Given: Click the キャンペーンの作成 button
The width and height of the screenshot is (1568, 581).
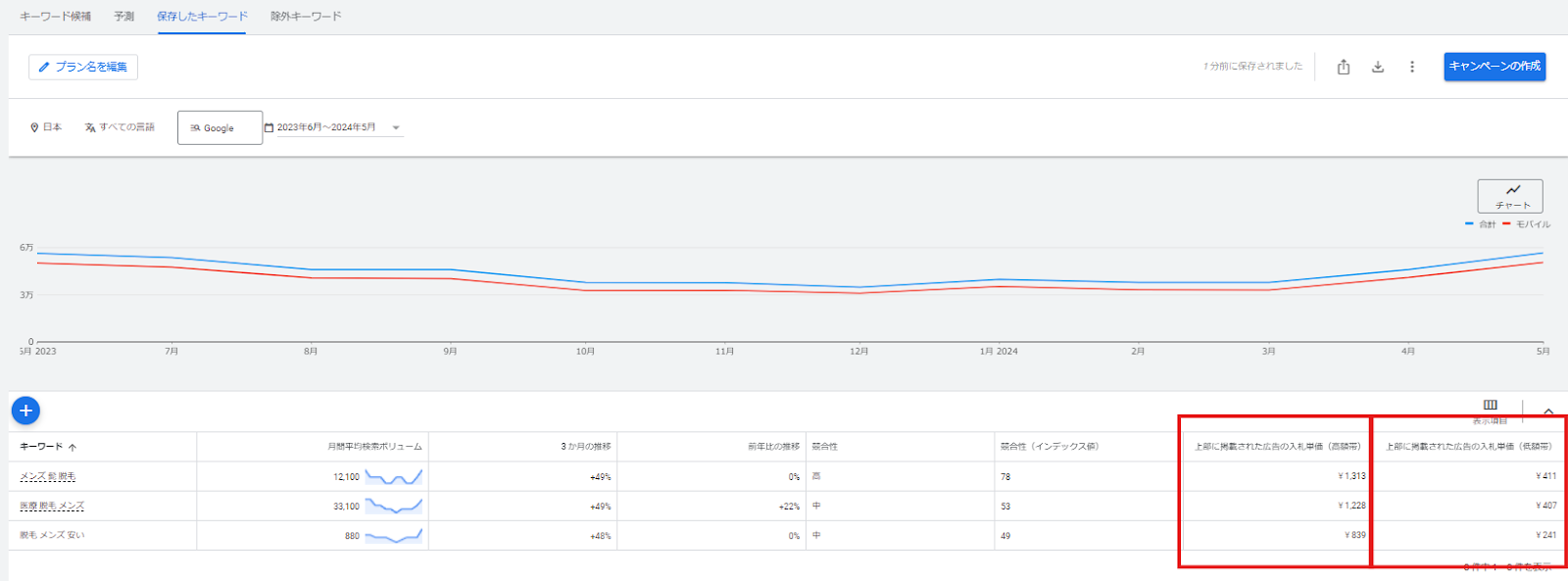Looking at the screenshot, I should [1494, 67].
